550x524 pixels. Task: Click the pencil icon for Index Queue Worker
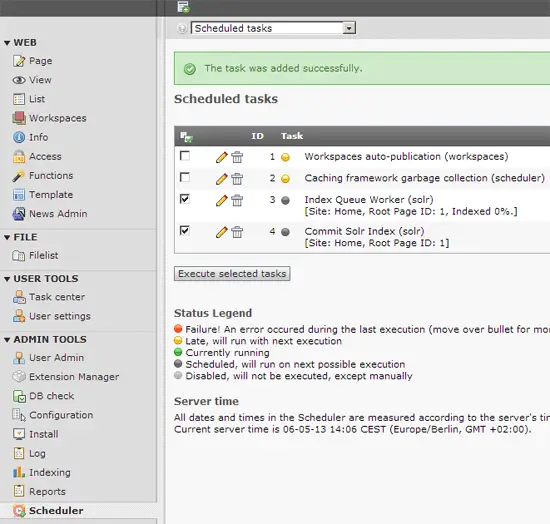click(x=222, y=200)
